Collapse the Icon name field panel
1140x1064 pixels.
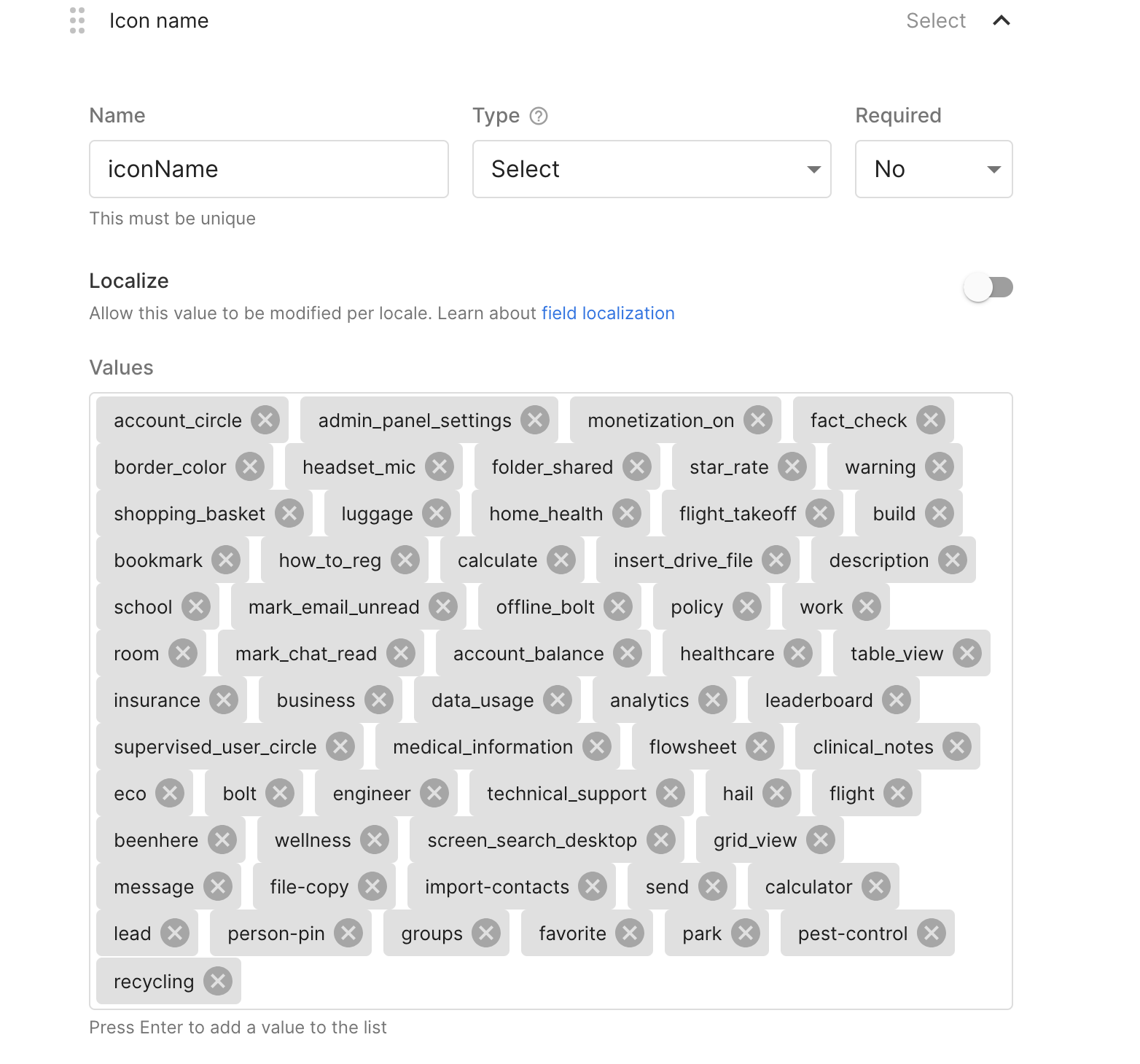[x=1002, y=20]
